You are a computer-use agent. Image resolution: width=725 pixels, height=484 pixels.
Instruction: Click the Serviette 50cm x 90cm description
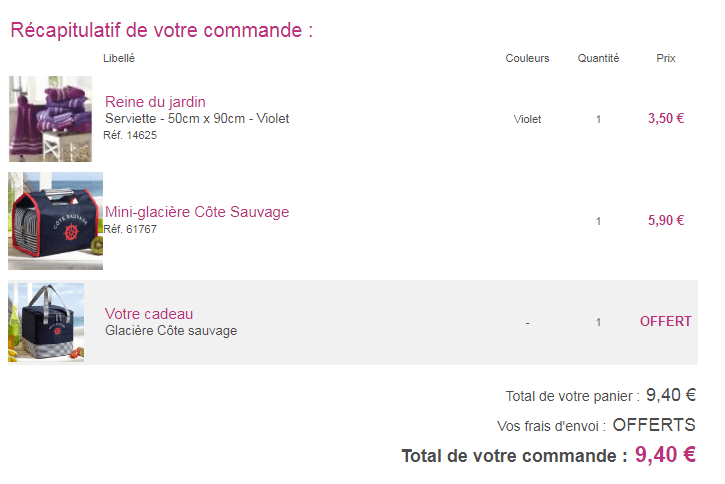click(x=197, y=118)
